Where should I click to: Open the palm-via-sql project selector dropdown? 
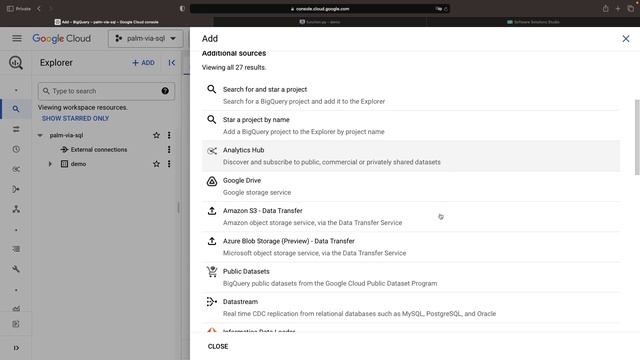[145, 38]
